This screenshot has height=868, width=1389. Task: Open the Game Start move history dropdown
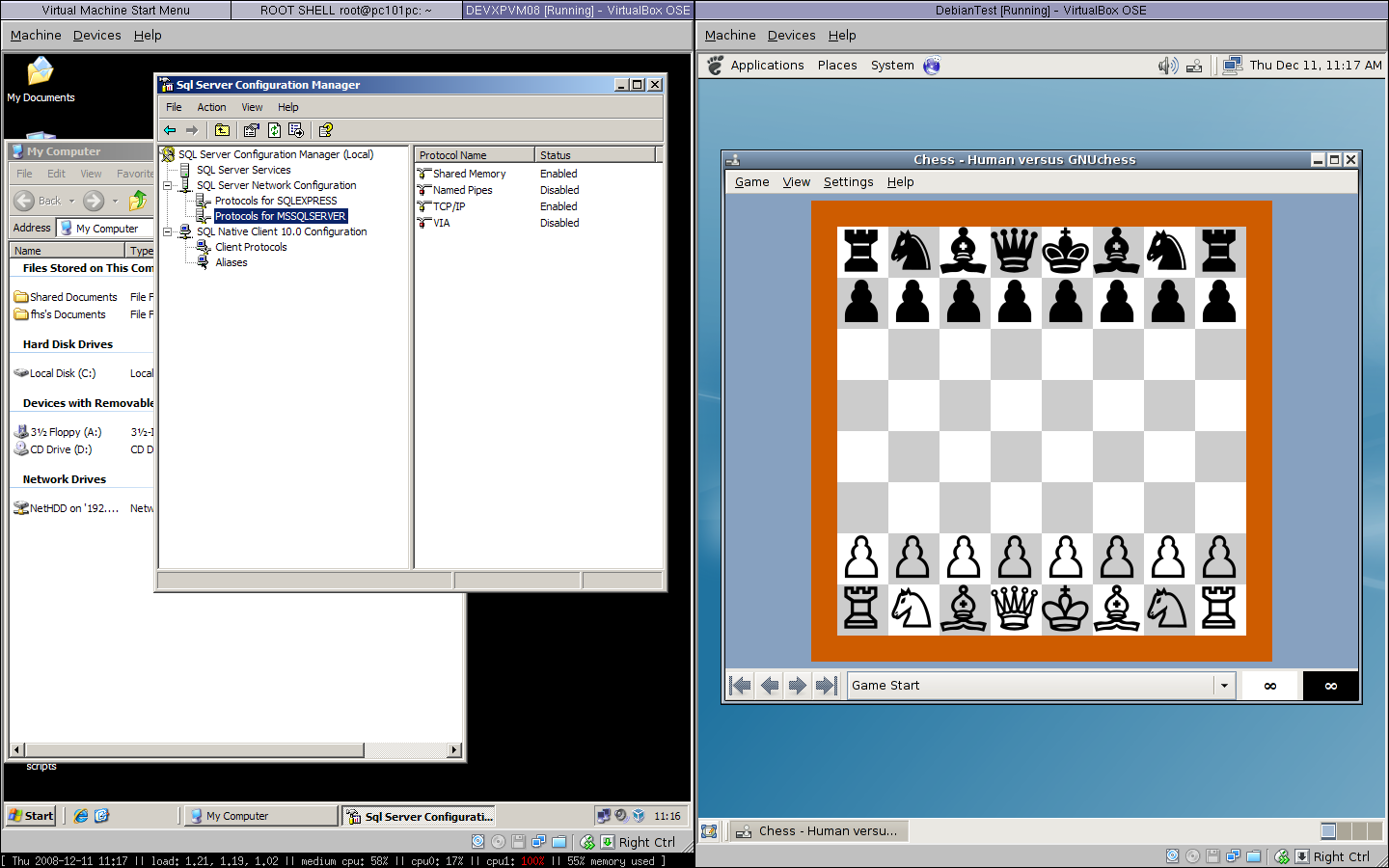(1224, 686)
